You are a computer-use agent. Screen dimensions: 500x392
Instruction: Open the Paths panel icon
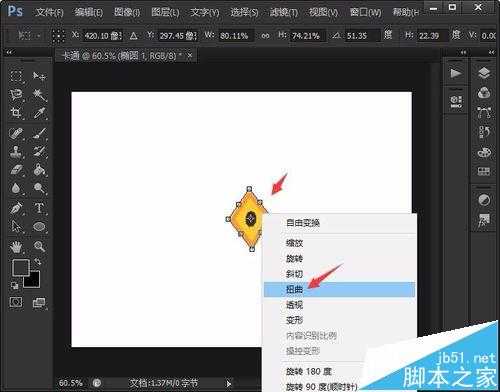pos(484,113)
